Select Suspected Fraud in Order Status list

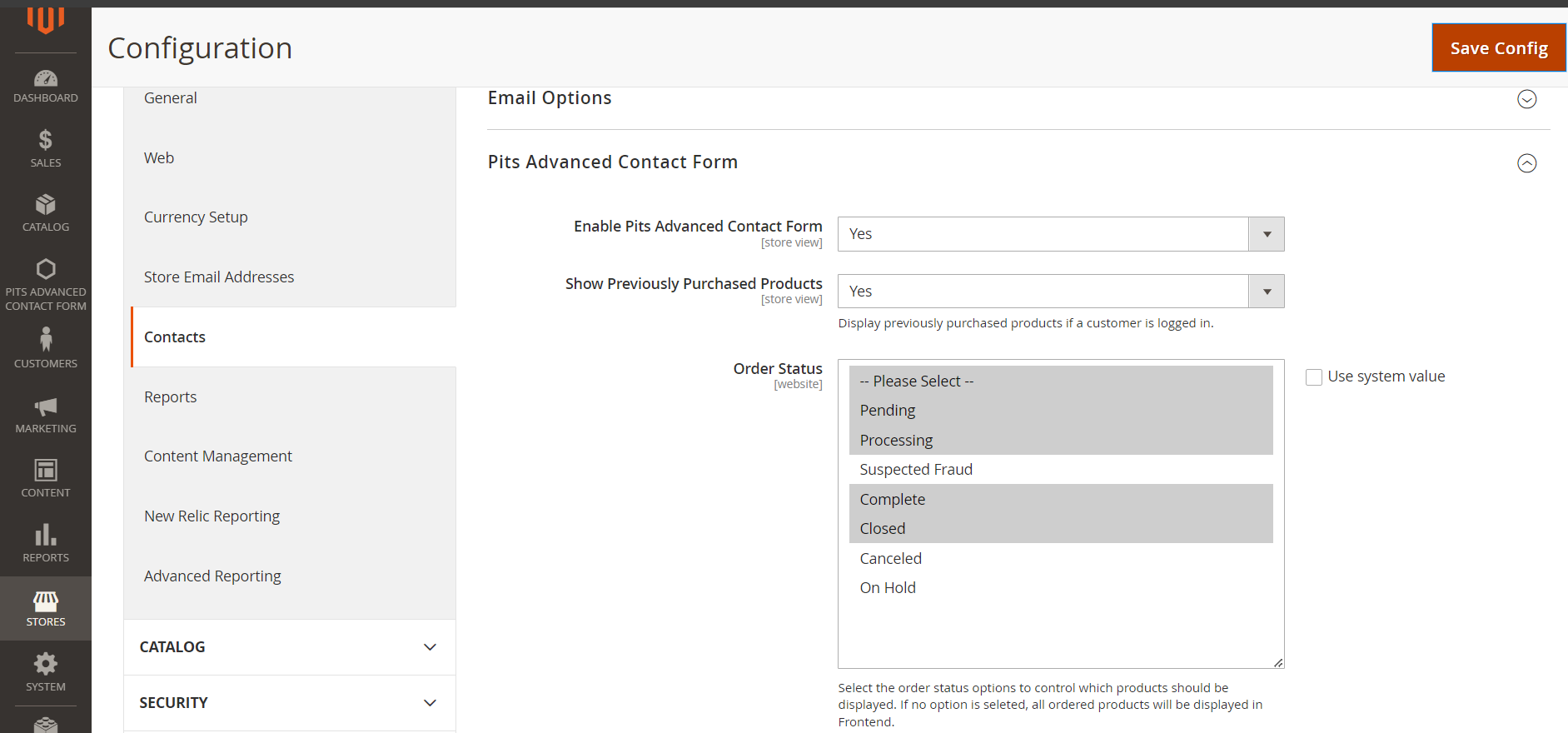pos(916,470)
